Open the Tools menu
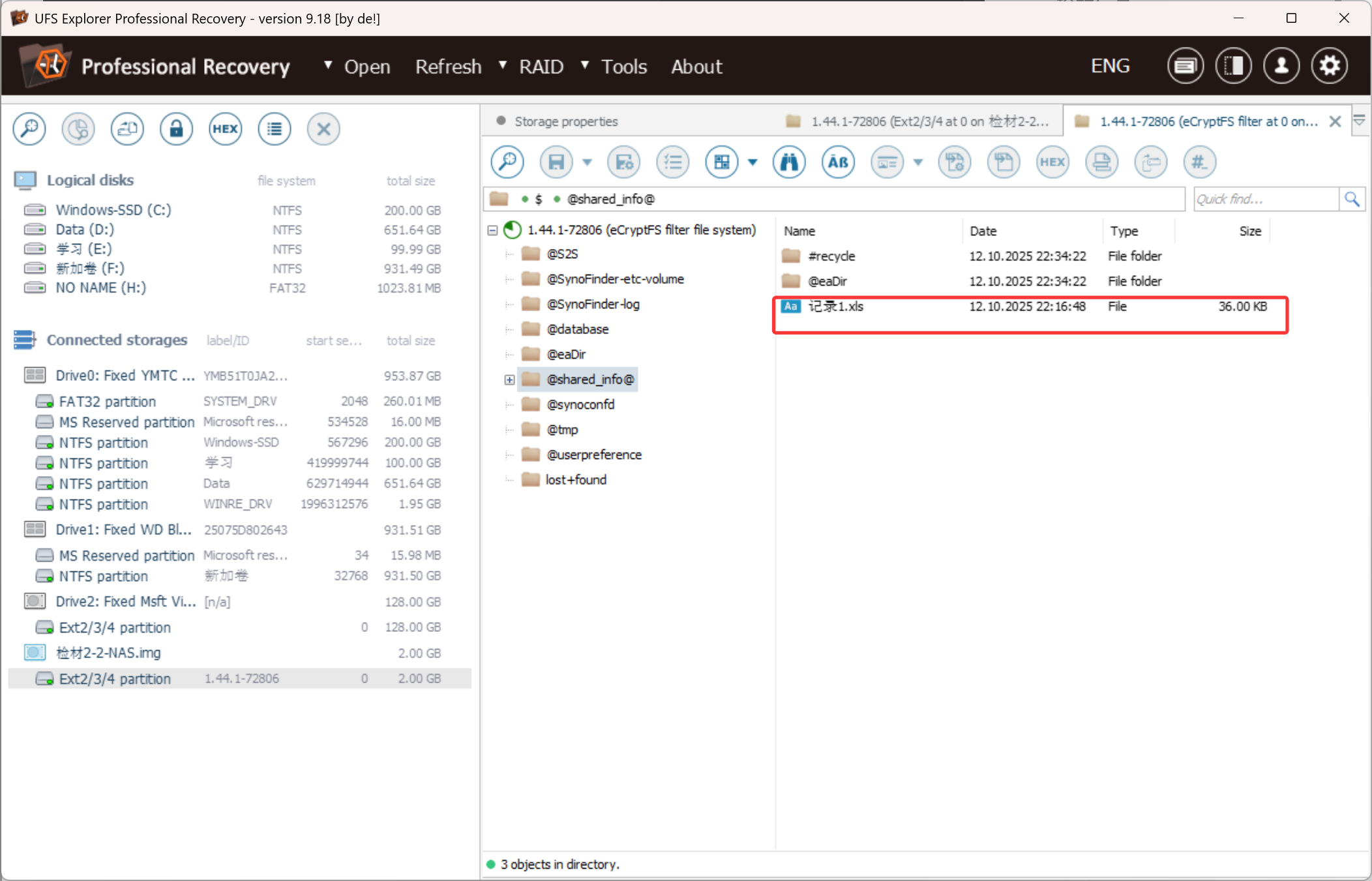 point(623,67)
